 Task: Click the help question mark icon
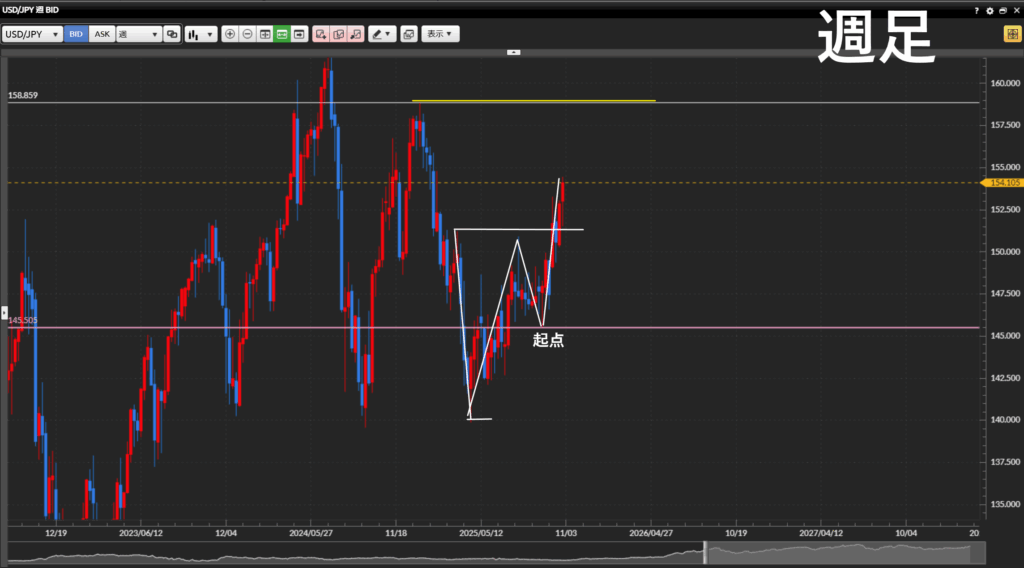pyautogui.click(x=976, y=10)
